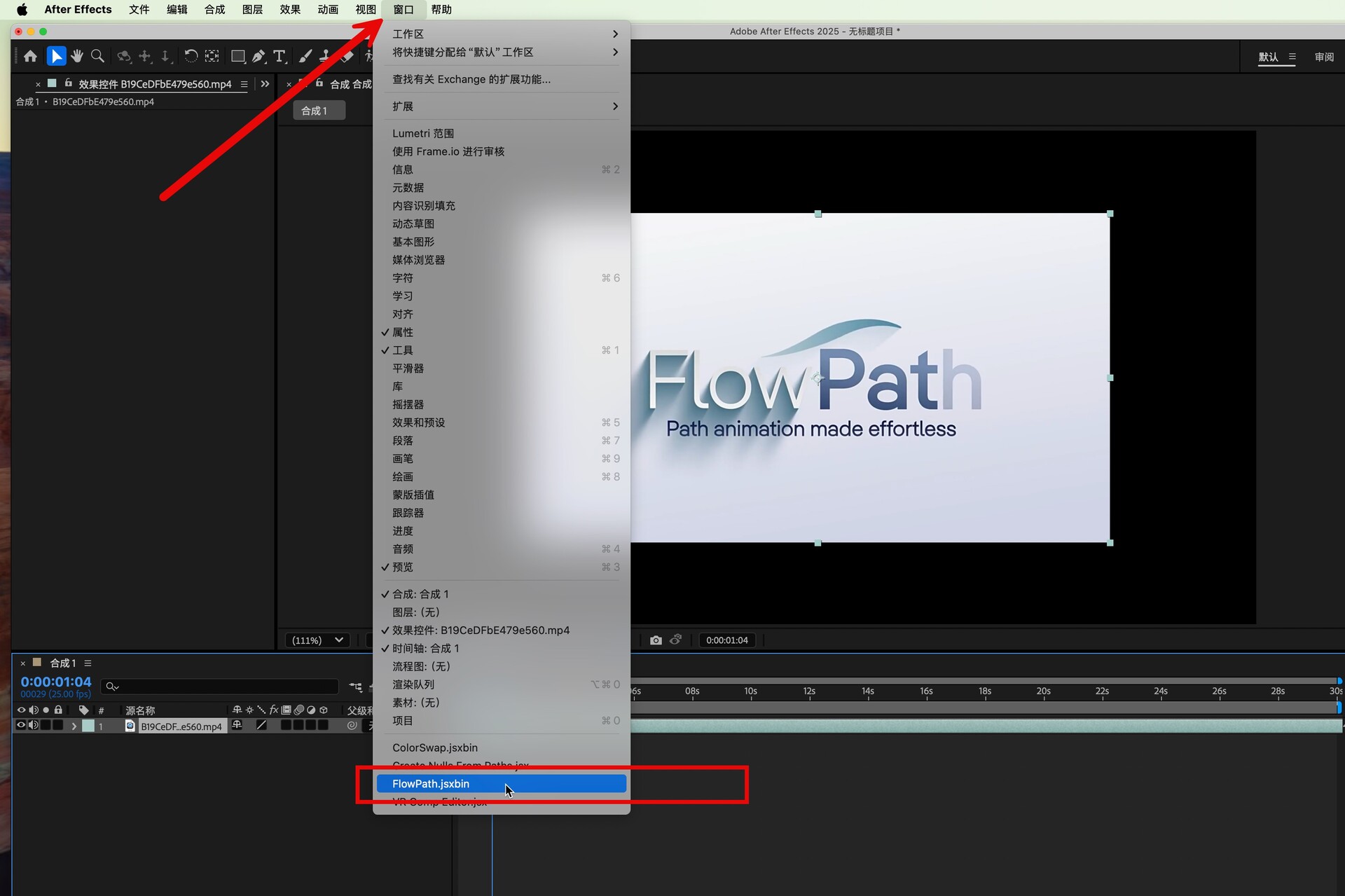
Task: Click the effect fx switch column header
Action: (274, 710)
